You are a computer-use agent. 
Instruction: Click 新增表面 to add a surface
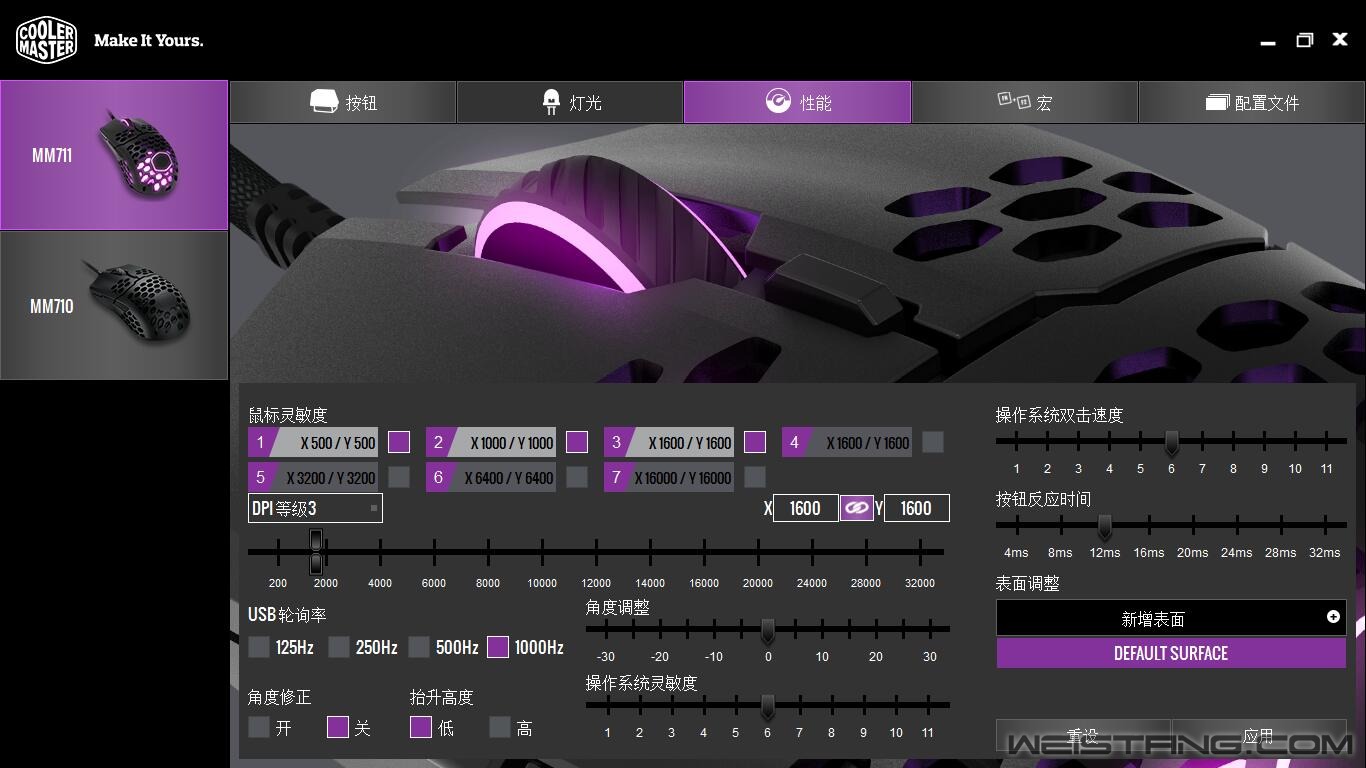tap(1171, 618)
